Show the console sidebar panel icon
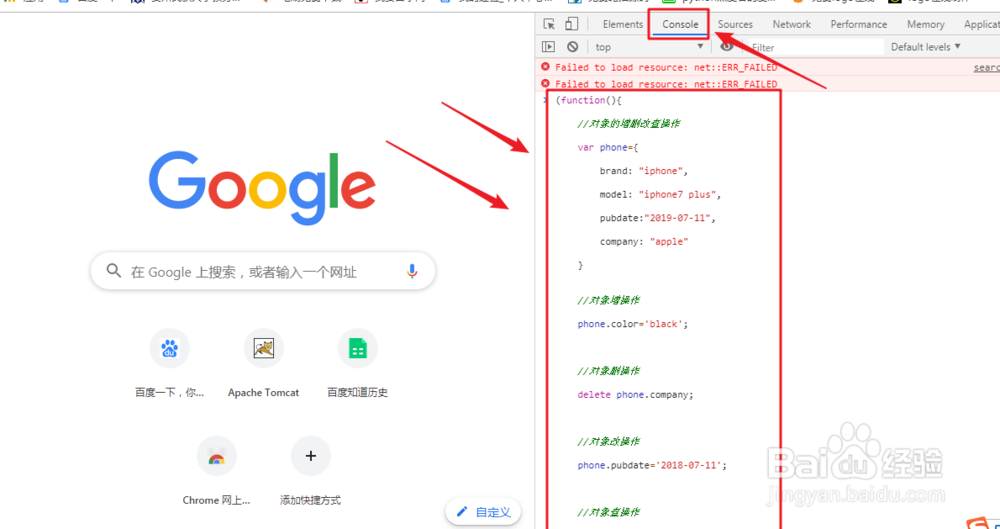 pyautogui.click(x=548, y=47)
